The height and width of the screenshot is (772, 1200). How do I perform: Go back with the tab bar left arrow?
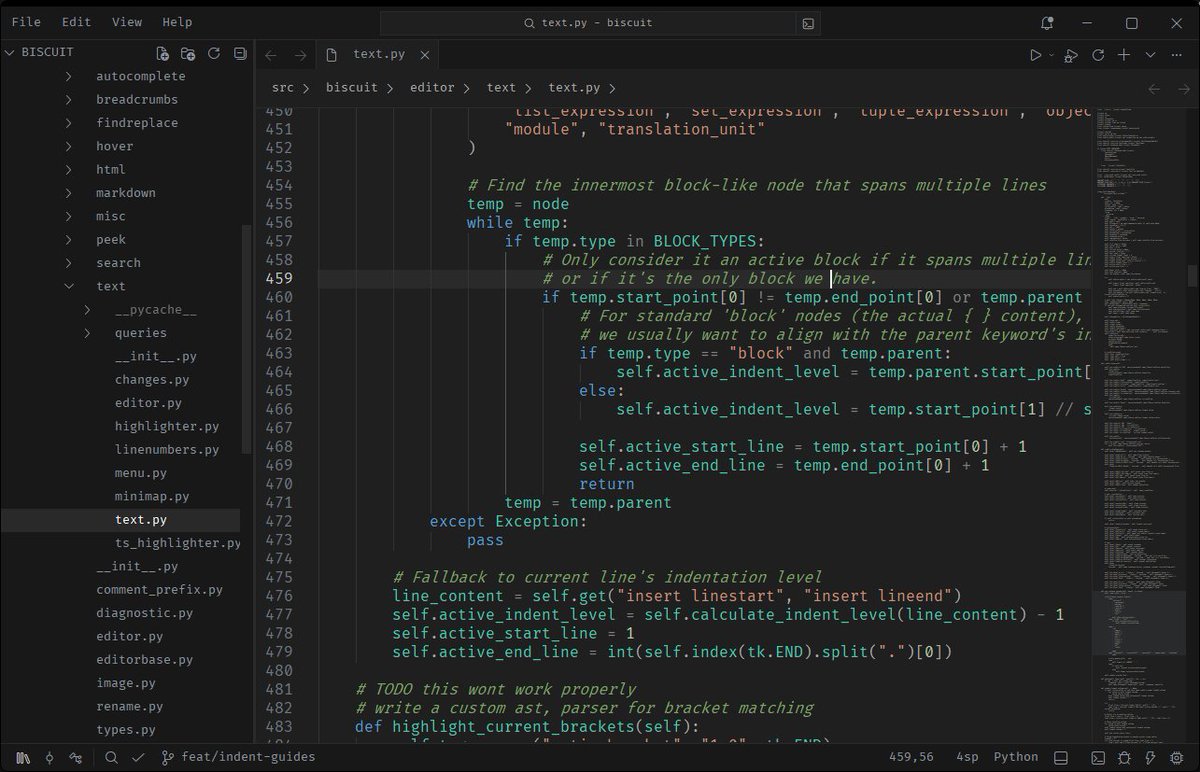click(271, 55)
